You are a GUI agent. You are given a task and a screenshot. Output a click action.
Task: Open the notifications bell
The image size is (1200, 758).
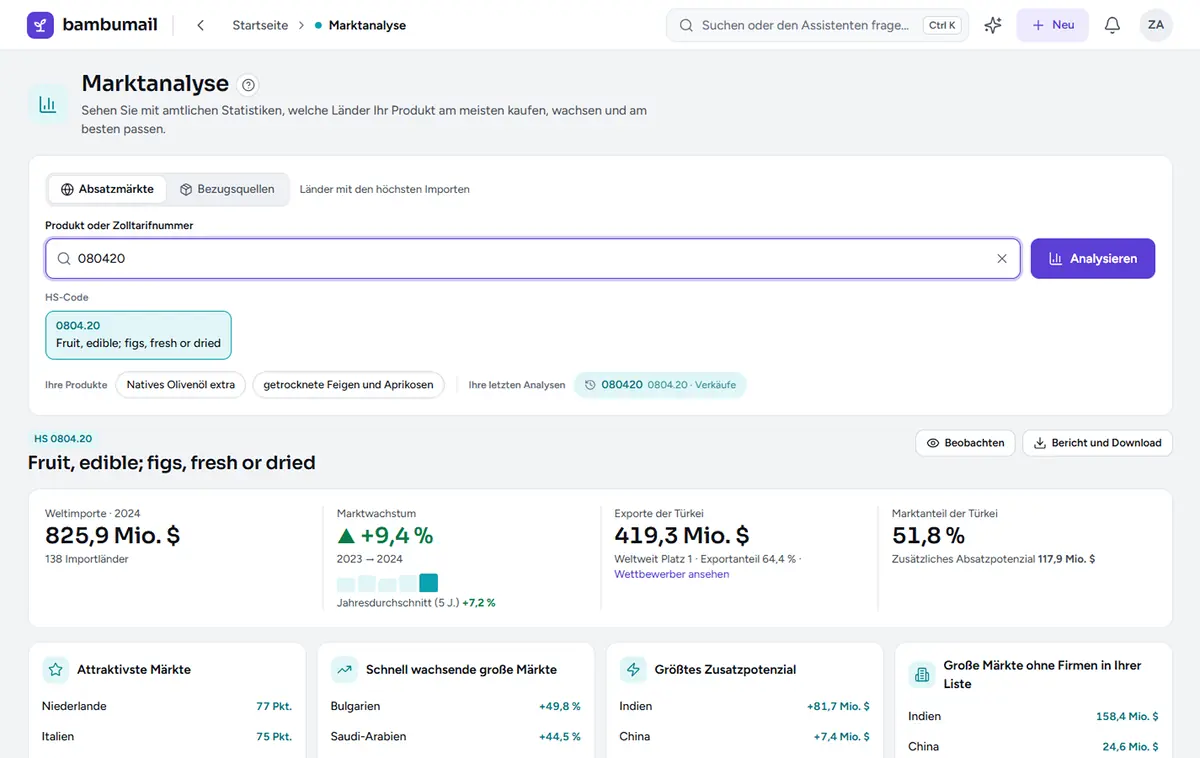point(1112,25)
